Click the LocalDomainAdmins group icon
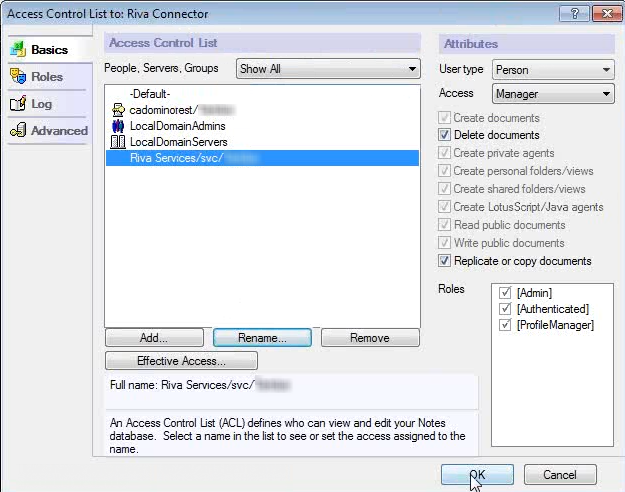 click(x=118, y=126)
